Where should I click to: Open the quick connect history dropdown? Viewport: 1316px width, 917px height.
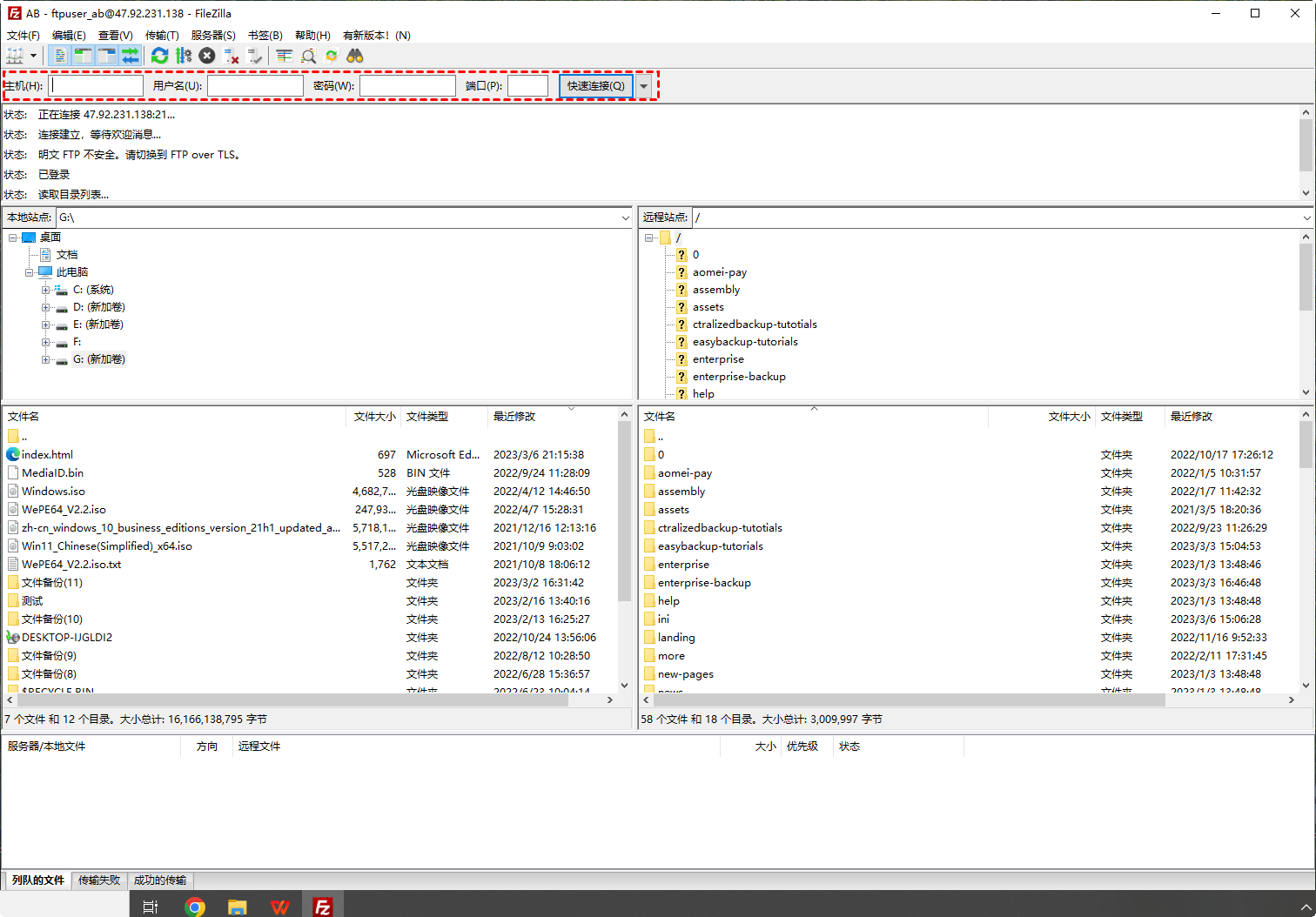click(x=644, y=86)
